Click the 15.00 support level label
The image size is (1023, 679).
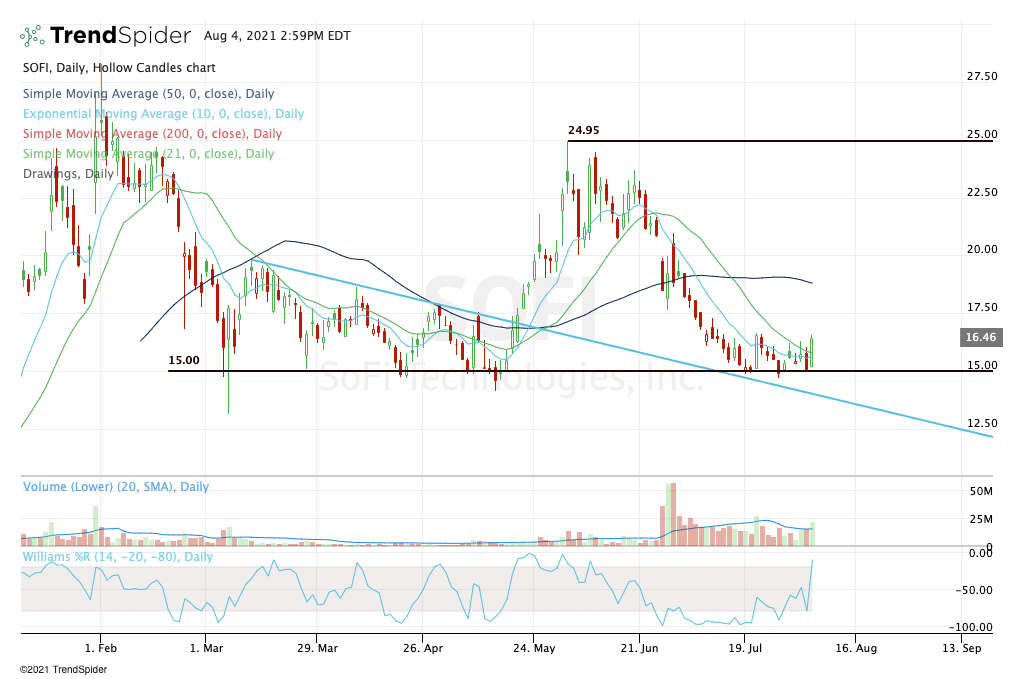183,360
